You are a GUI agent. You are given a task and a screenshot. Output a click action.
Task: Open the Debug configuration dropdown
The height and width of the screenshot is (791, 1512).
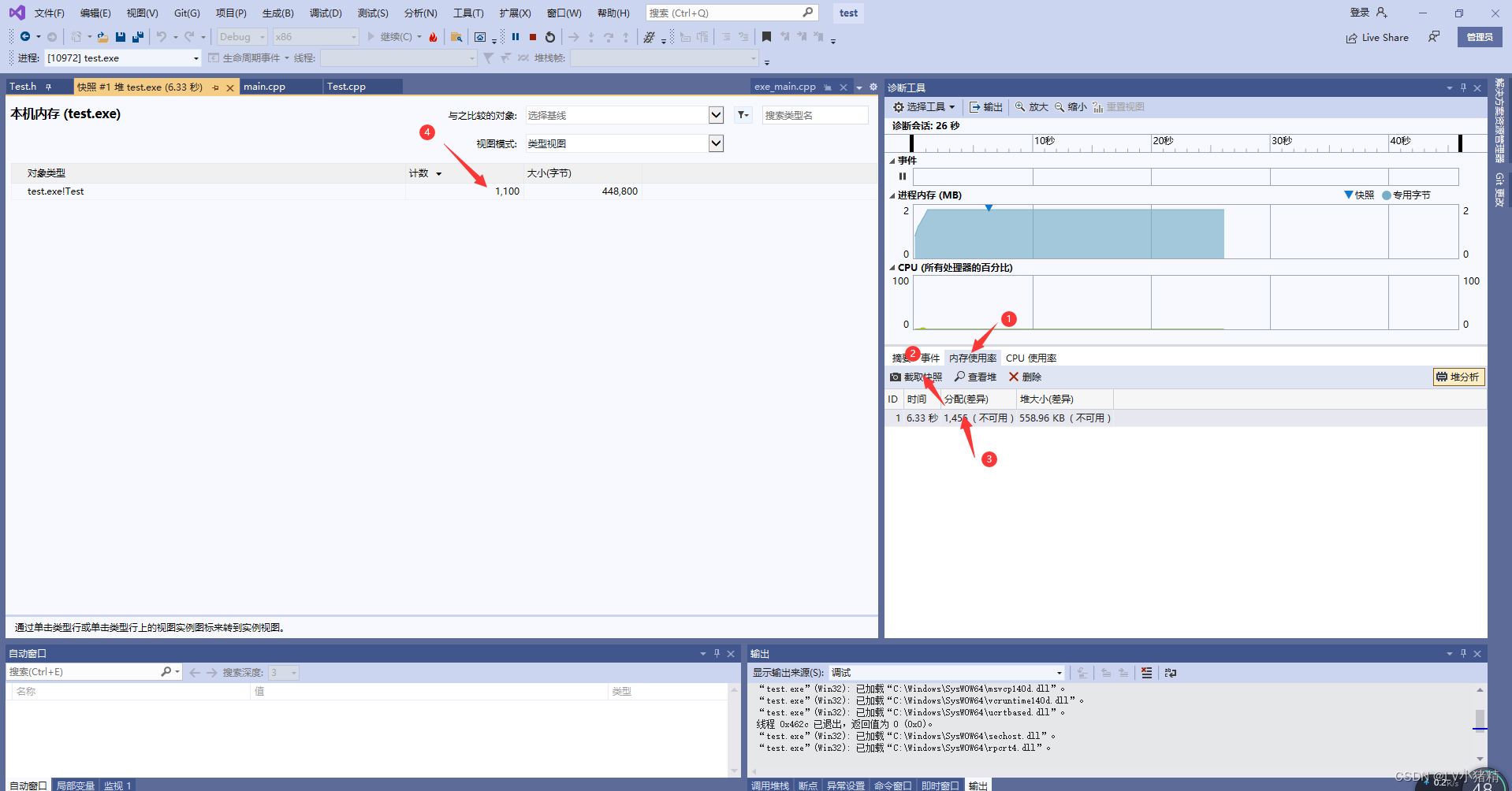point(242,37)
